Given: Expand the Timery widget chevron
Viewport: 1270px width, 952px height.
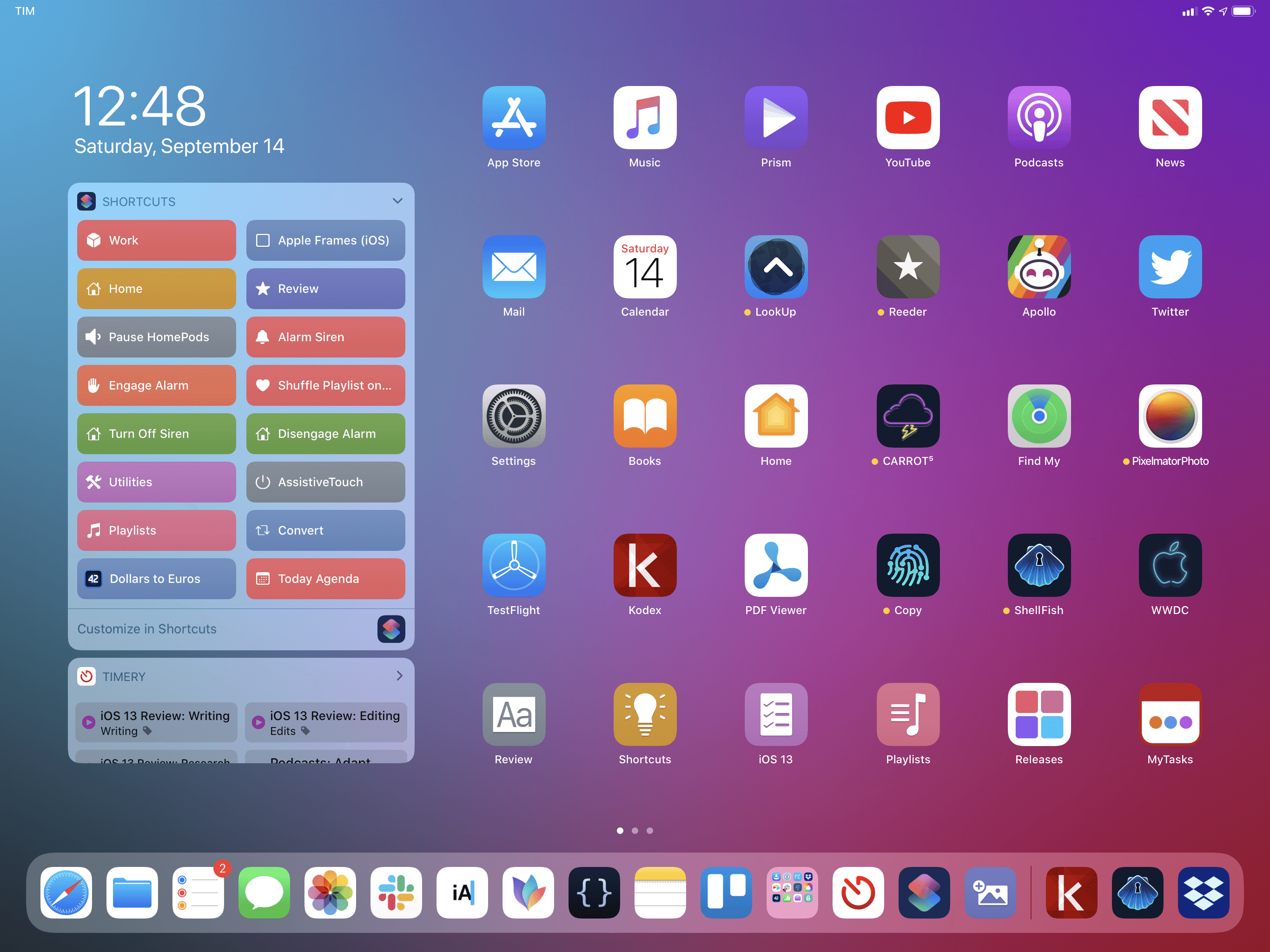Looking at the screenshot, I should pos(399,676).
